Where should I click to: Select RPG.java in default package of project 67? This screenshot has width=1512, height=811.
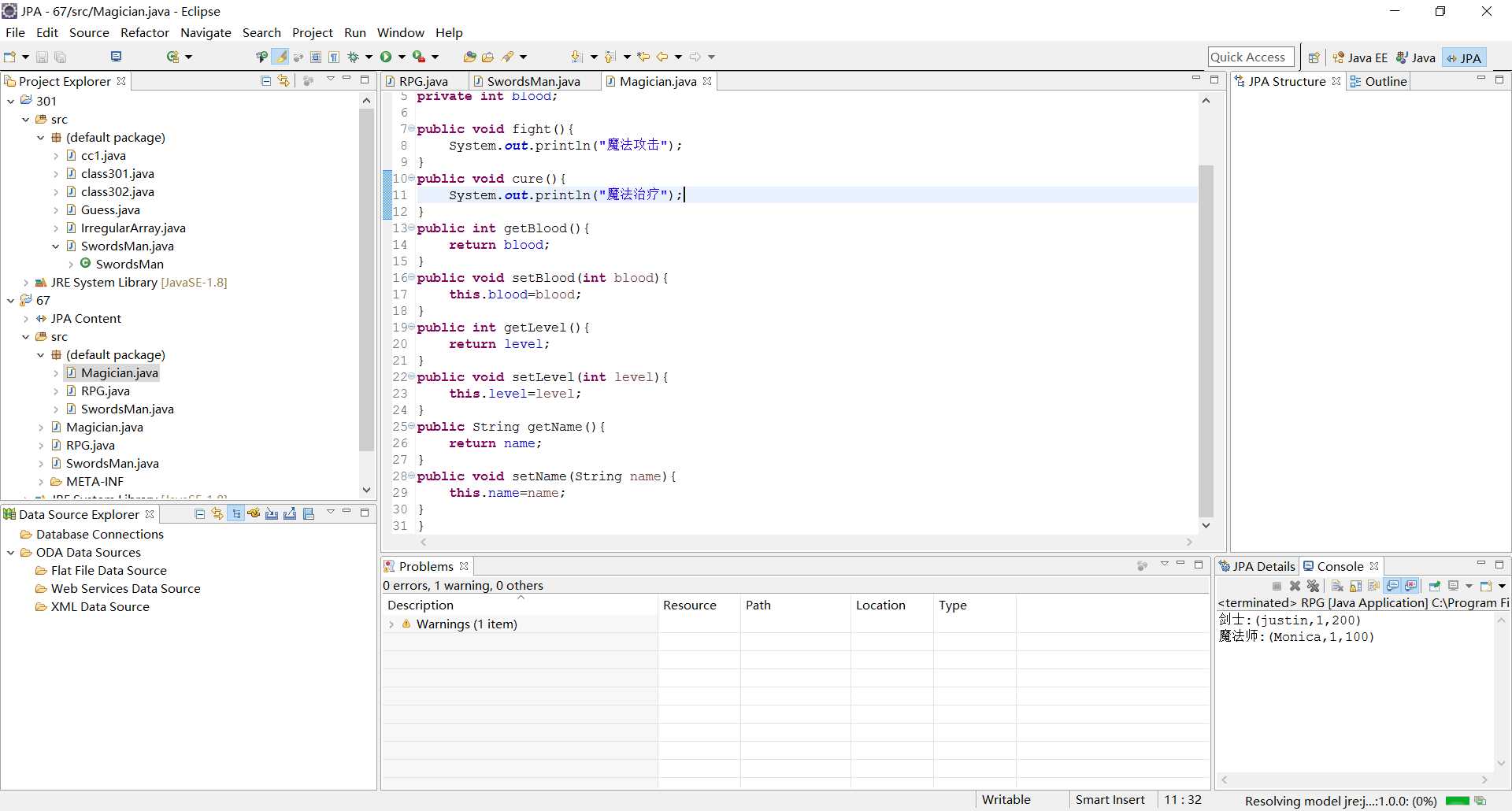[105, 391]
